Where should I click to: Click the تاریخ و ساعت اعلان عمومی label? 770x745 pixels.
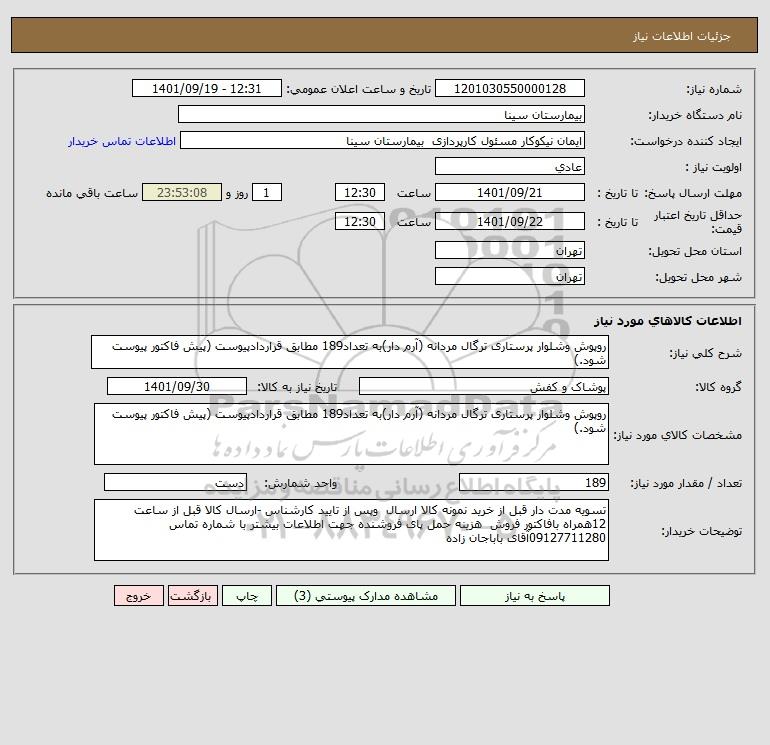coord(358,89)
